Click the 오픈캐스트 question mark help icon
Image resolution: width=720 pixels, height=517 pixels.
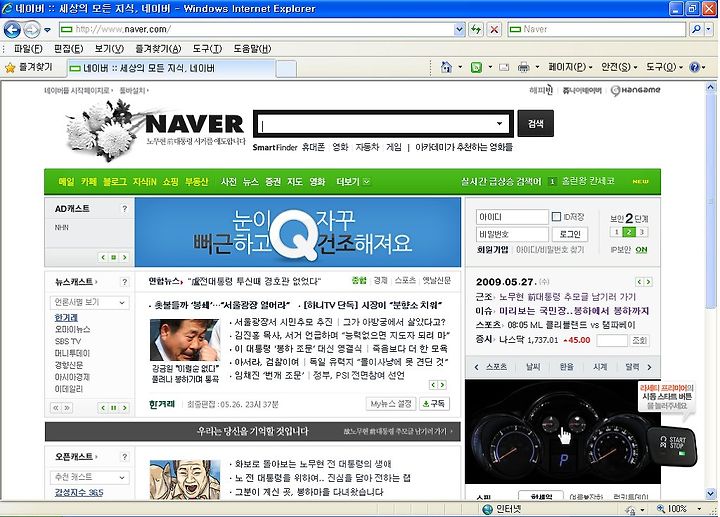(x=124, y=457)
